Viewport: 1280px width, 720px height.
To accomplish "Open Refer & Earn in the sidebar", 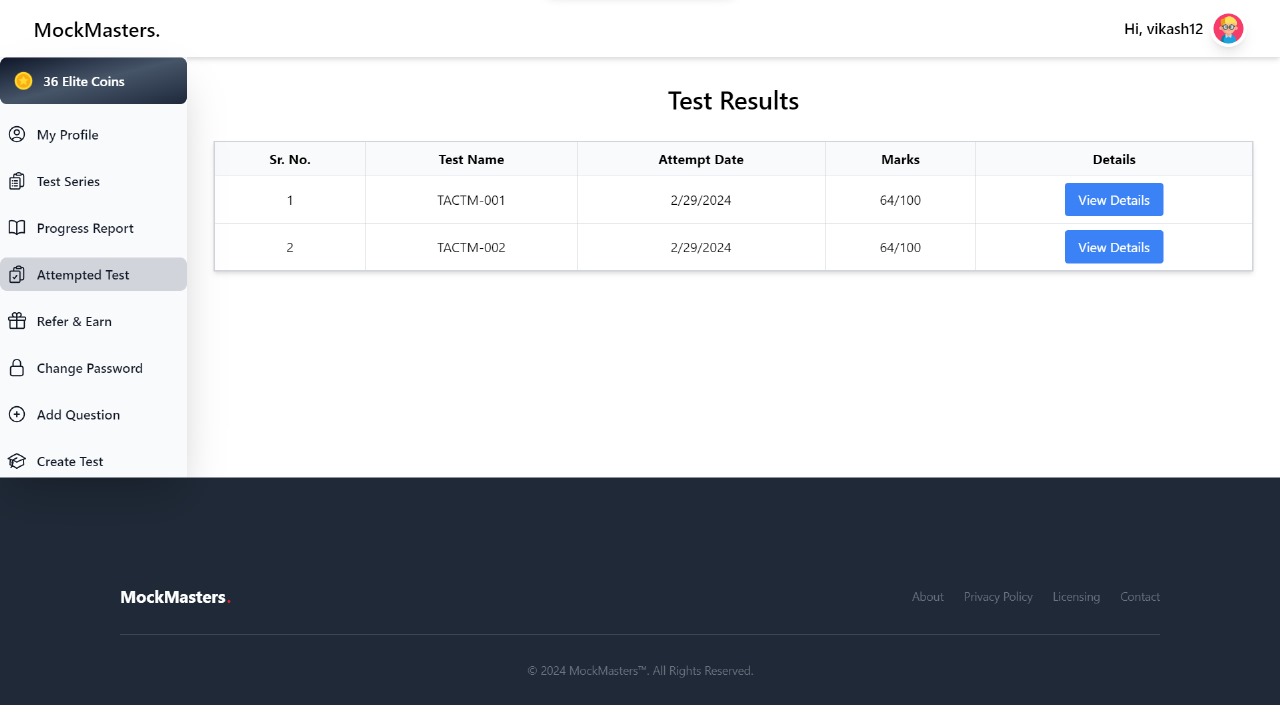I will 93,321.
